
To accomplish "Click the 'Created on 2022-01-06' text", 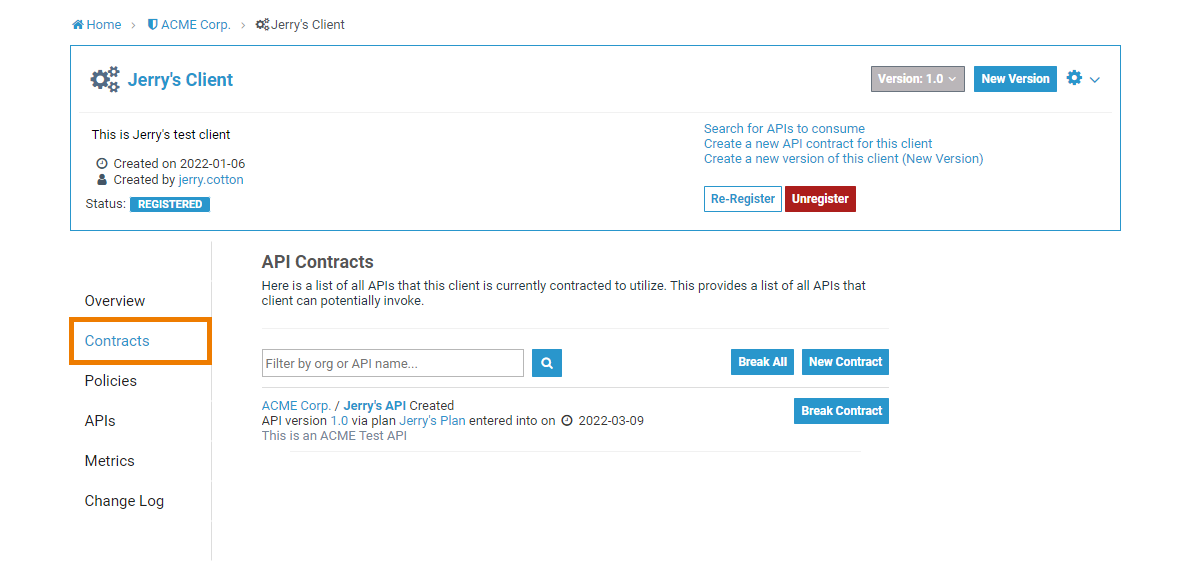I will tap(179, 164).
